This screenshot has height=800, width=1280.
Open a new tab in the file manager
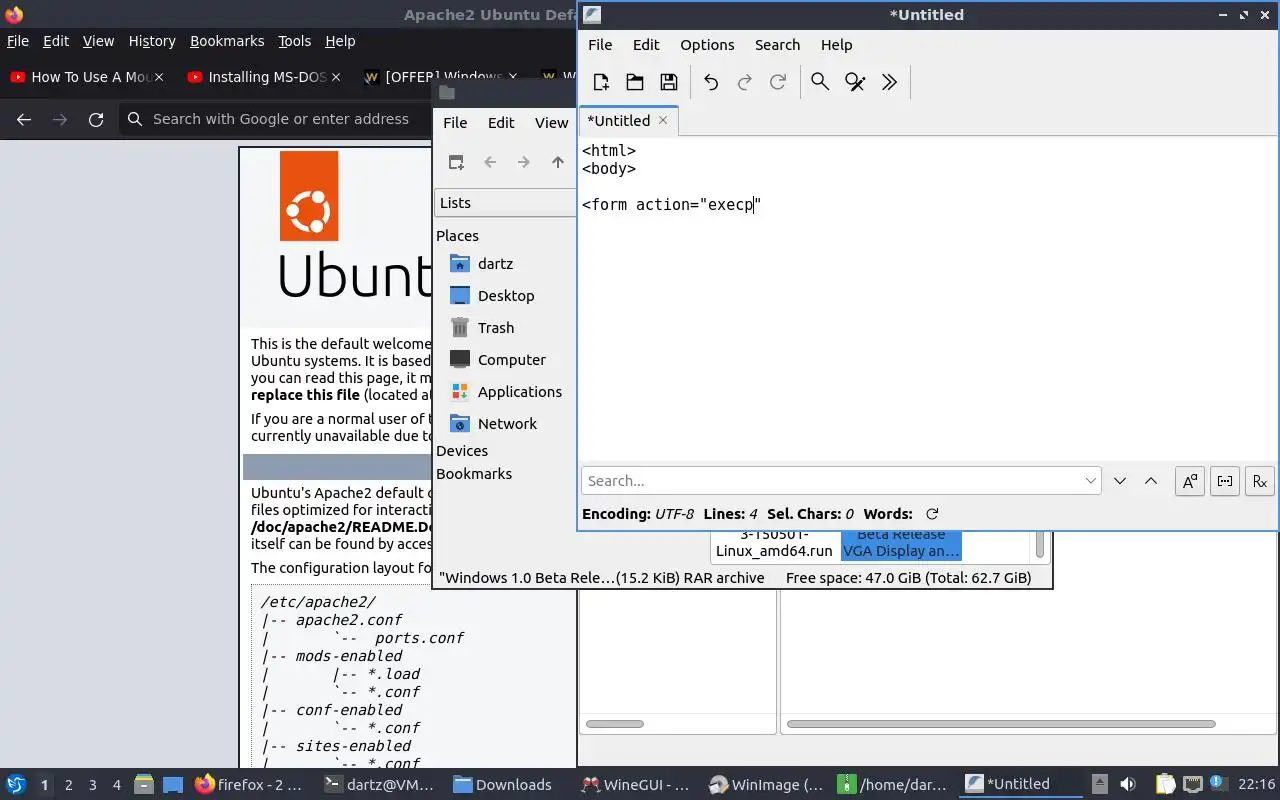tap(456, 162)
